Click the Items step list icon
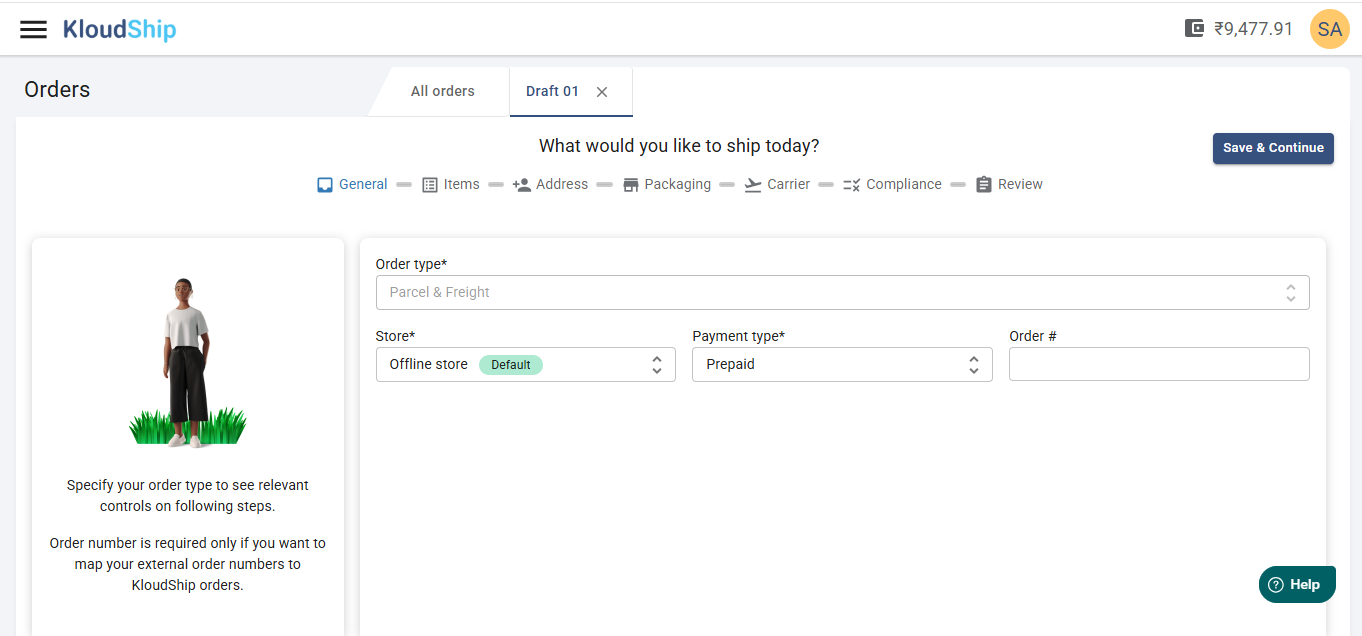This screenshot has height=636, width=1362. point(430,185)
